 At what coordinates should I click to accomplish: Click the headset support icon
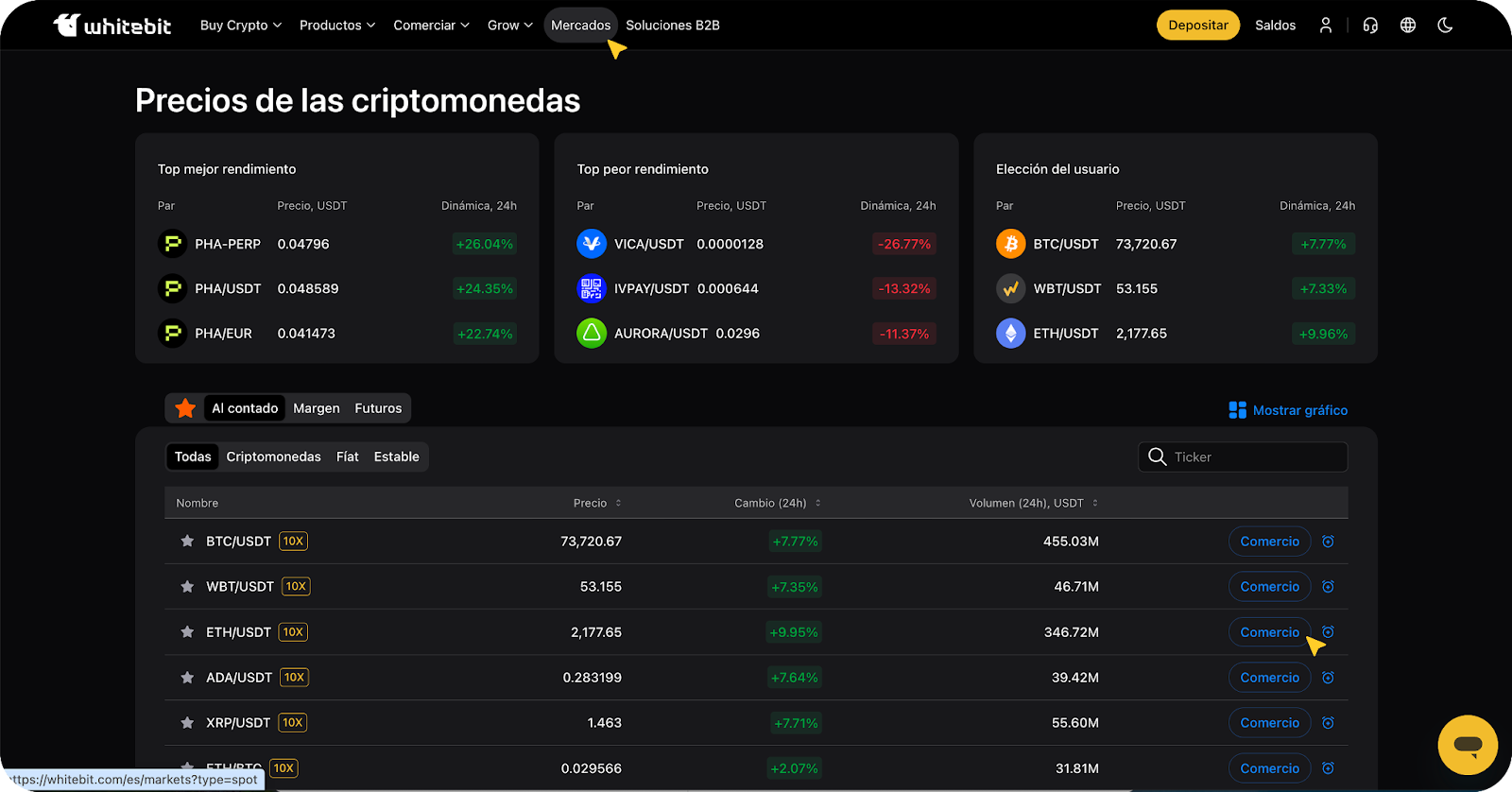1370,26
